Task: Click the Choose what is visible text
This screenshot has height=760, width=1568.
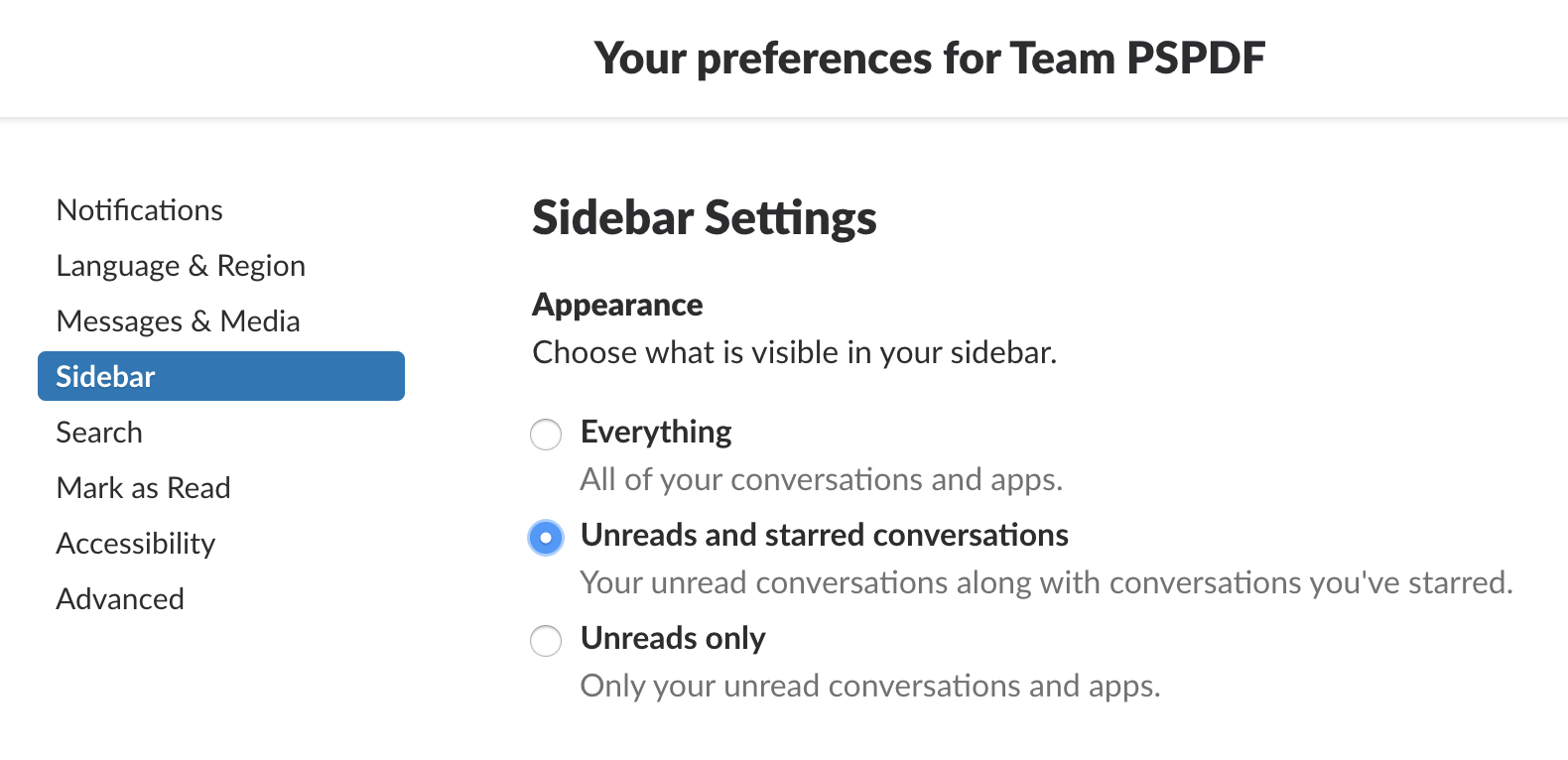Action: coord(795,352)
